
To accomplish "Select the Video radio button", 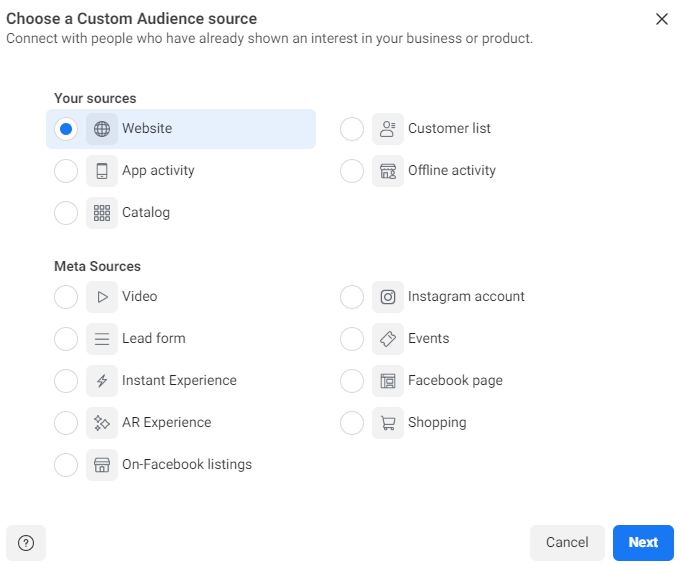I will click(x=66, y=297).
